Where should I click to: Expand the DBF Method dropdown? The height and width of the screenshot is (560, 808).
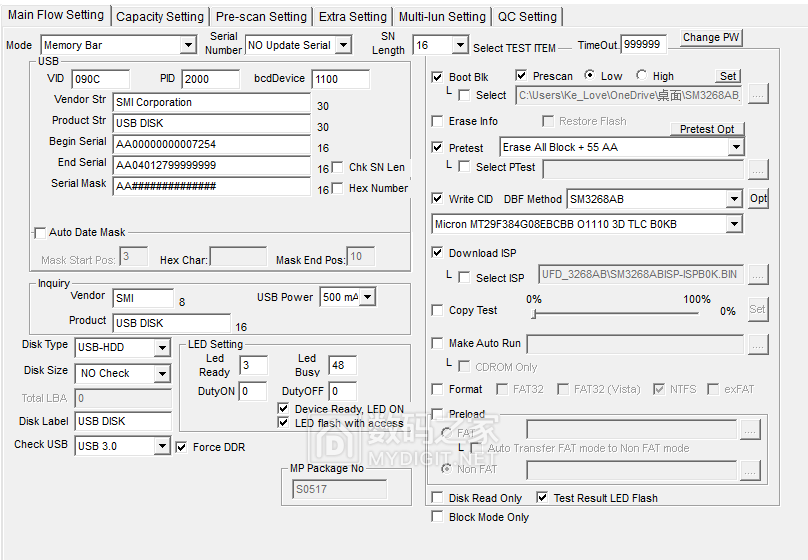[x=734, y=199]
